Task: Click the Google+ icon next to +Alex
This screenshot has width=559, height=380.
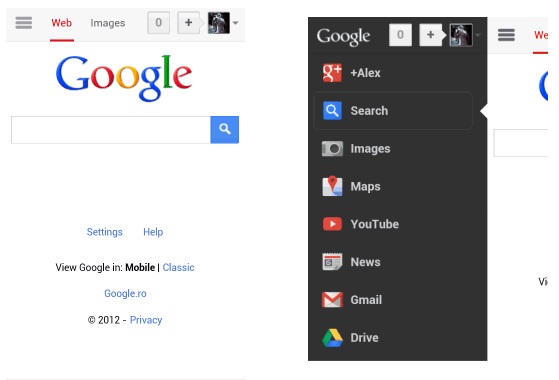Action: 332,73
